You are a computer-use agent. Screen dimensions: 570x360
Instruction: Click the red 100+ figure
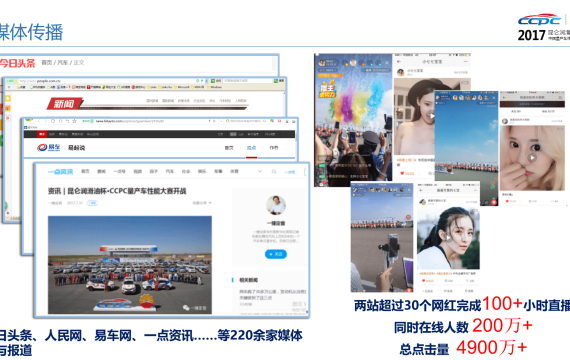(x=502, y=303)
